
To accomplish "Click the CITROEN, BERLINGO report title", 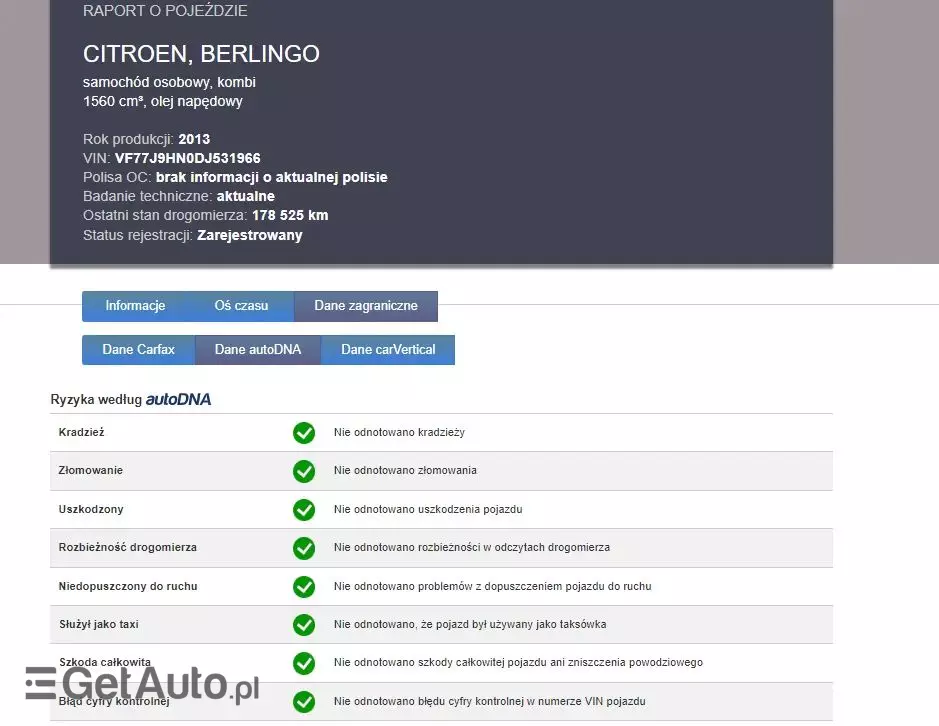I will (201, 54).
